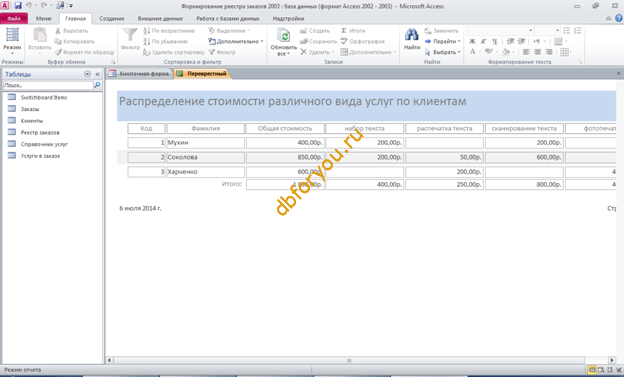
Task: Run the Орфография spelling check
Action: 363,41
